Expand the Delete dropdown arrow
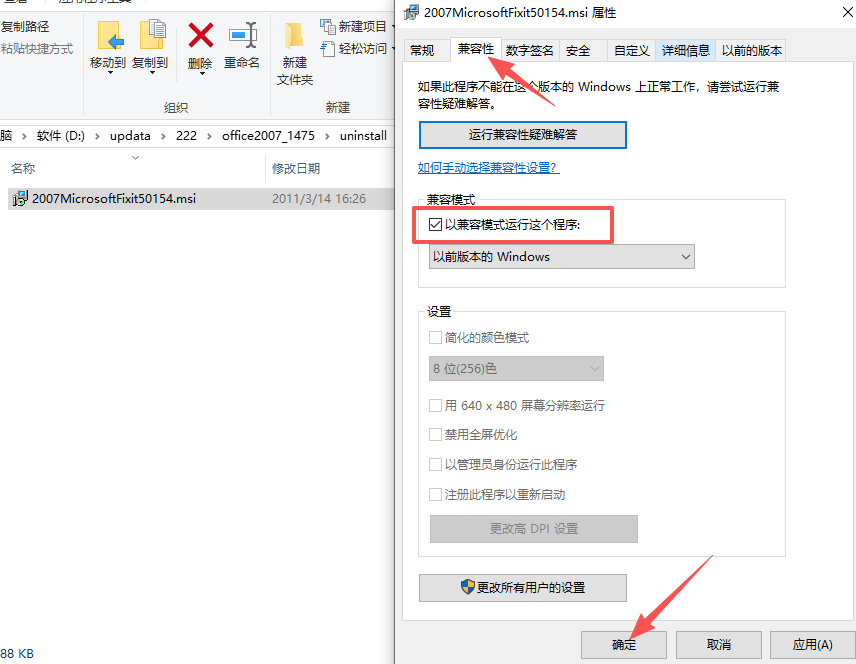Image resolution: width=856 pixels, height=664 pixels. pyautogui.click(x=201, y=73)
